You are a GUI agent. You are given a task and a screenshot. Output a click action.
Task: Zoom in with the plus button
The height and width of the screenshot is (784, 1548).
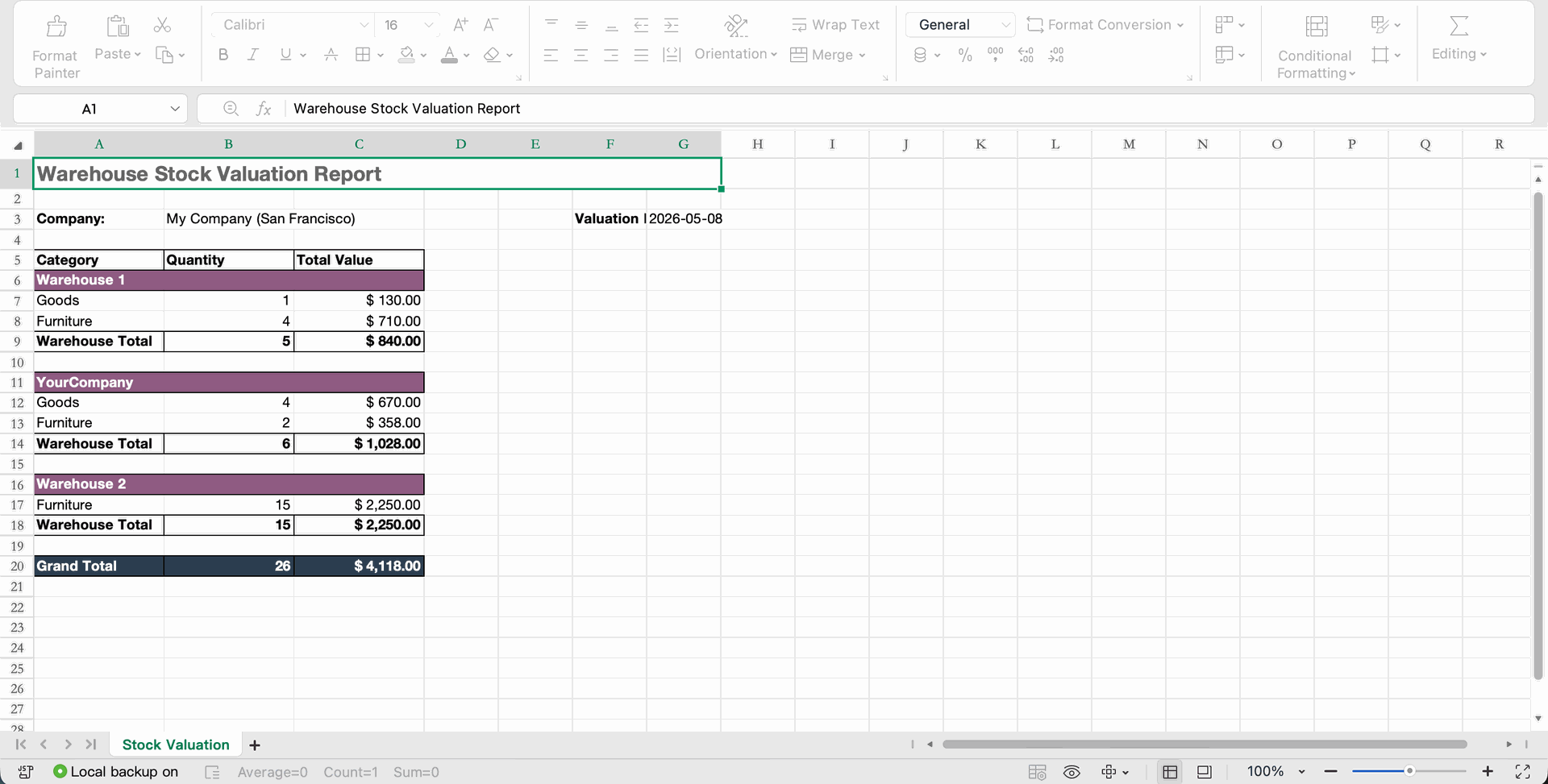coord(1488,771)
